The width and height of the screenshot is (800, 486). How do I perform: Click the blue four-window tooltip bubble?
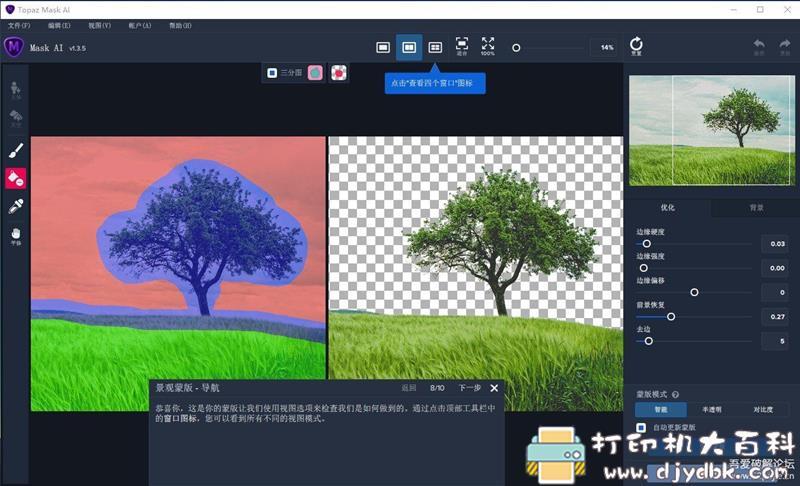pyautogui.click(x=435, y=83)
